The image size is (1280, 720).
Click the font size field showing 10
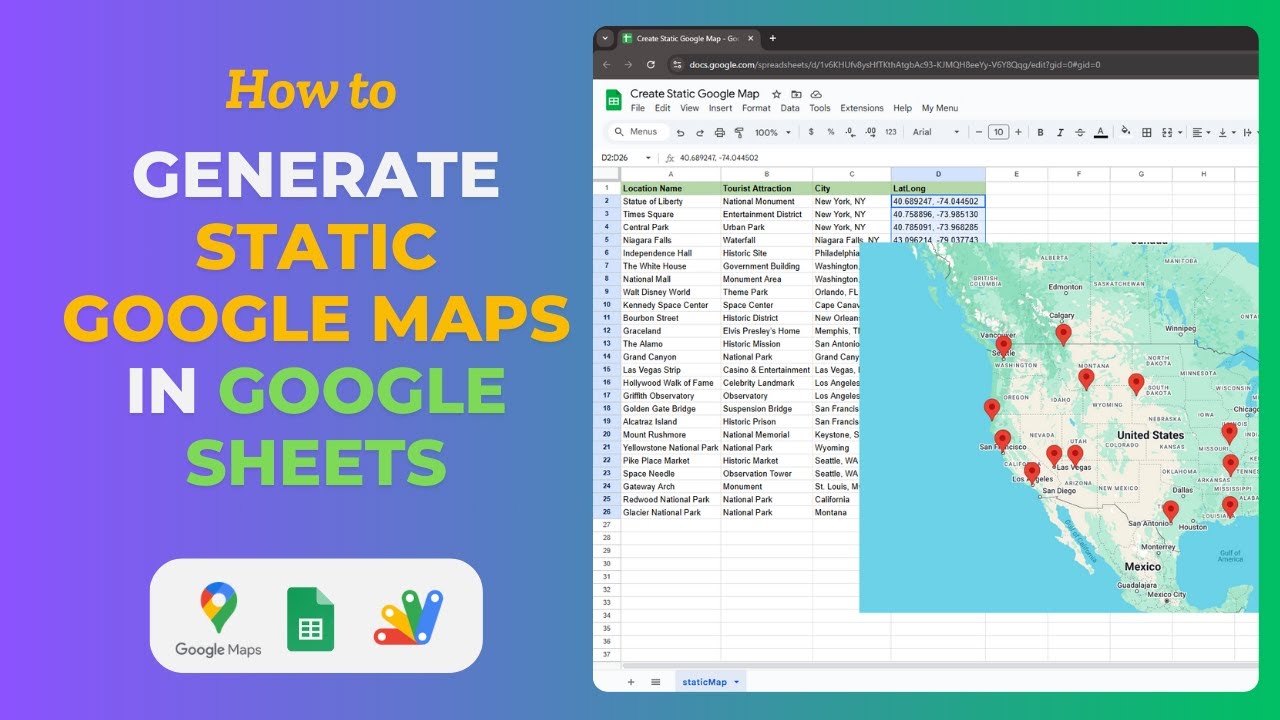coord(998,132)
